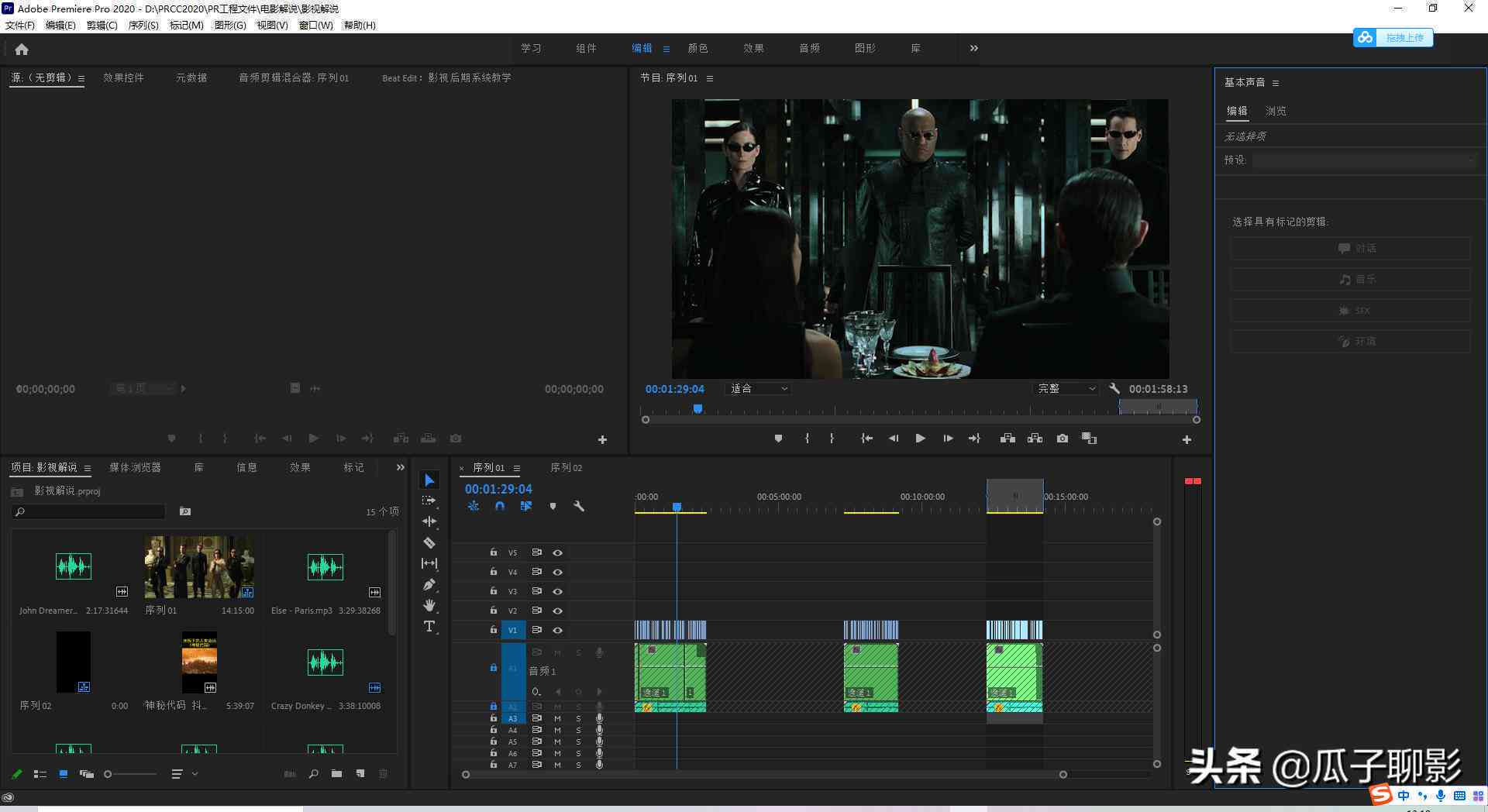Switch to 颜色 workspace
1488x812 pixels.
tap(697, 48)
